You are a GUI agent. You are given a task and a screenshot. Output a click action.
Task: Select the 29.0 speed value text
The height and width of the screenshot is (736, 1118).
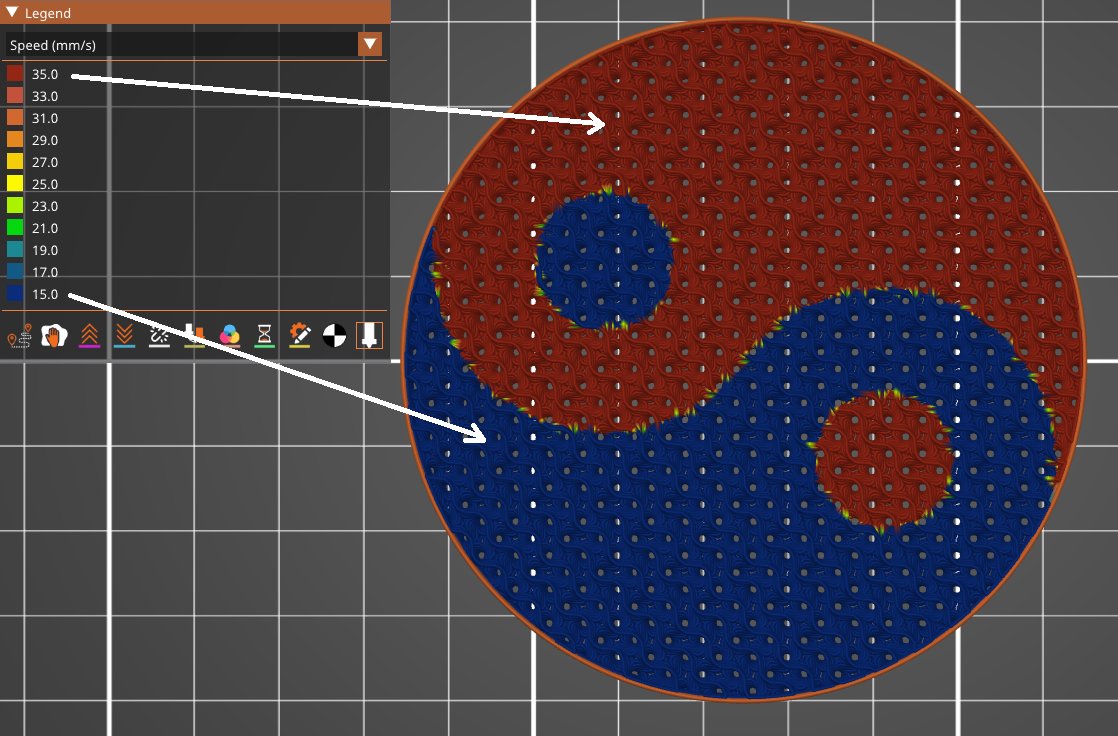click(x=45, y=140)
